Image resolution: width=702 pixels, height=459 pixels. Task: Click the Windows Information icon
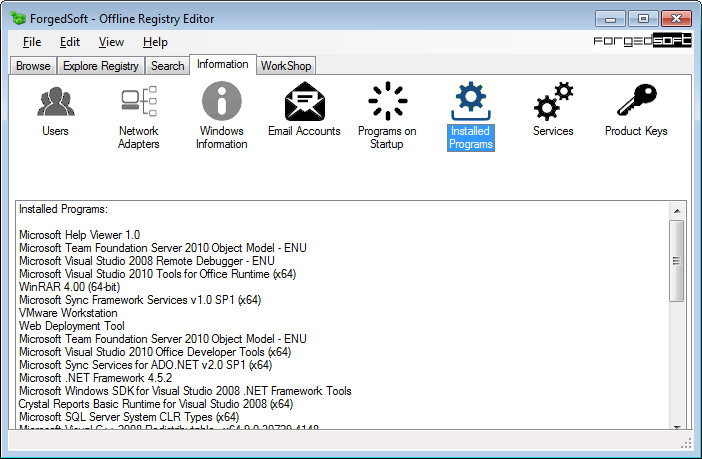point(222,101)
